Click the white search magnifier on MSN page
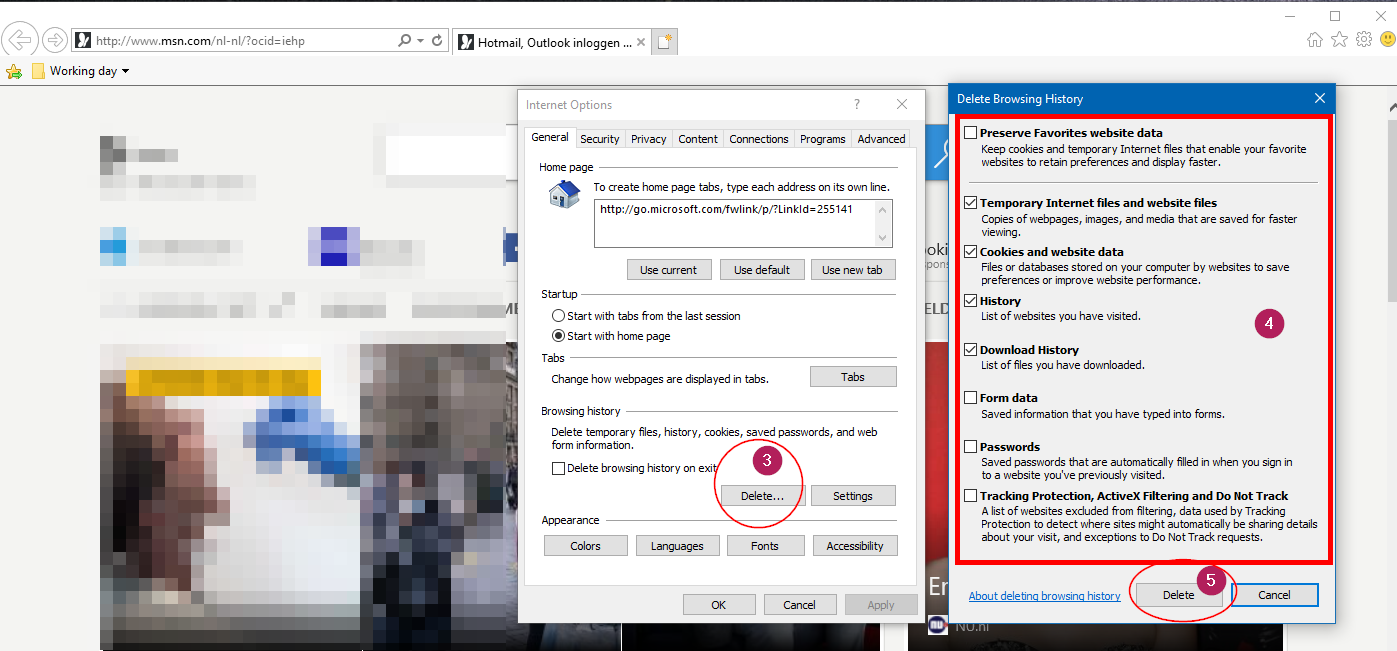 [940, 152]
